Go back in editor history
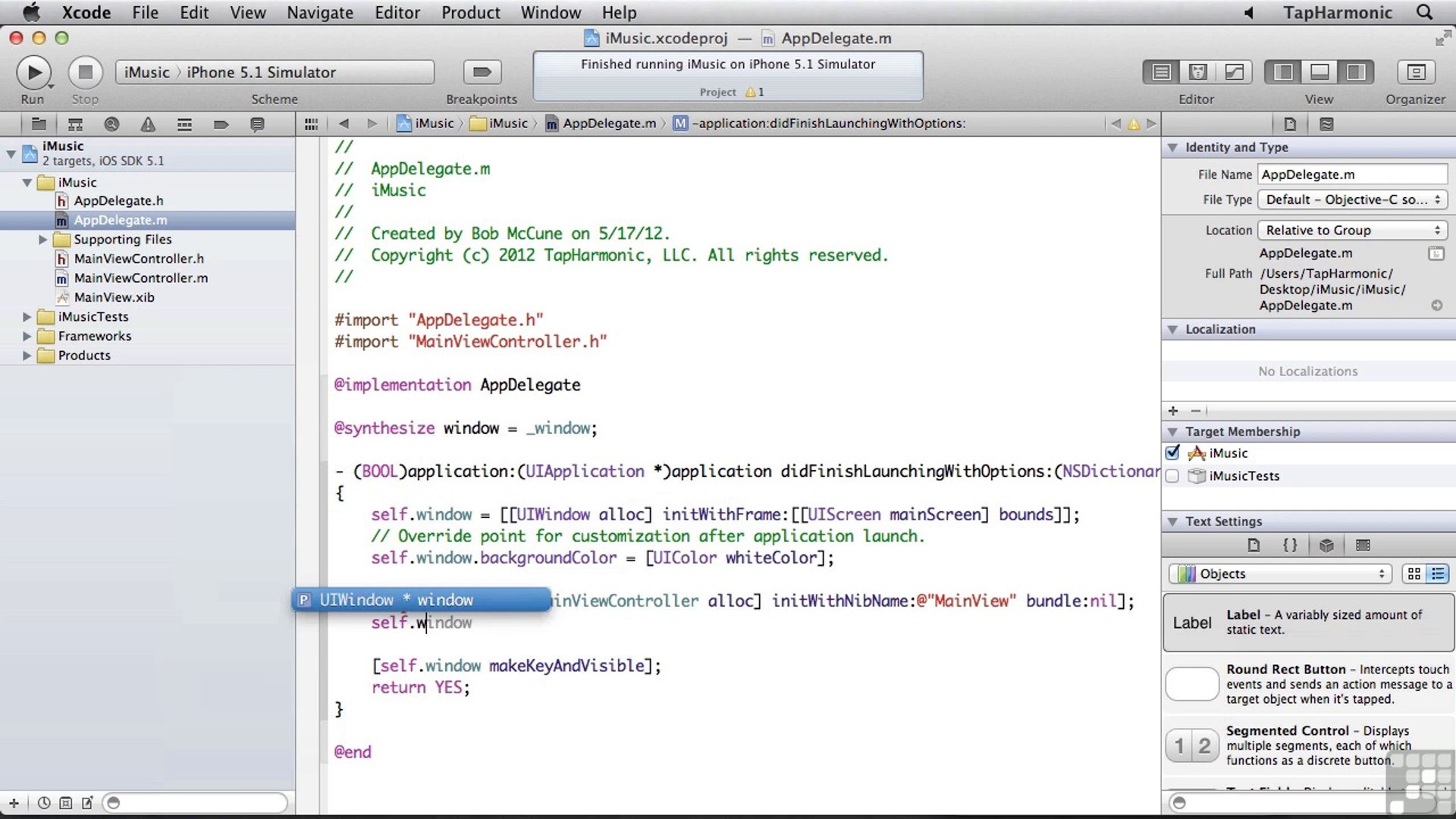 [344, 124]
